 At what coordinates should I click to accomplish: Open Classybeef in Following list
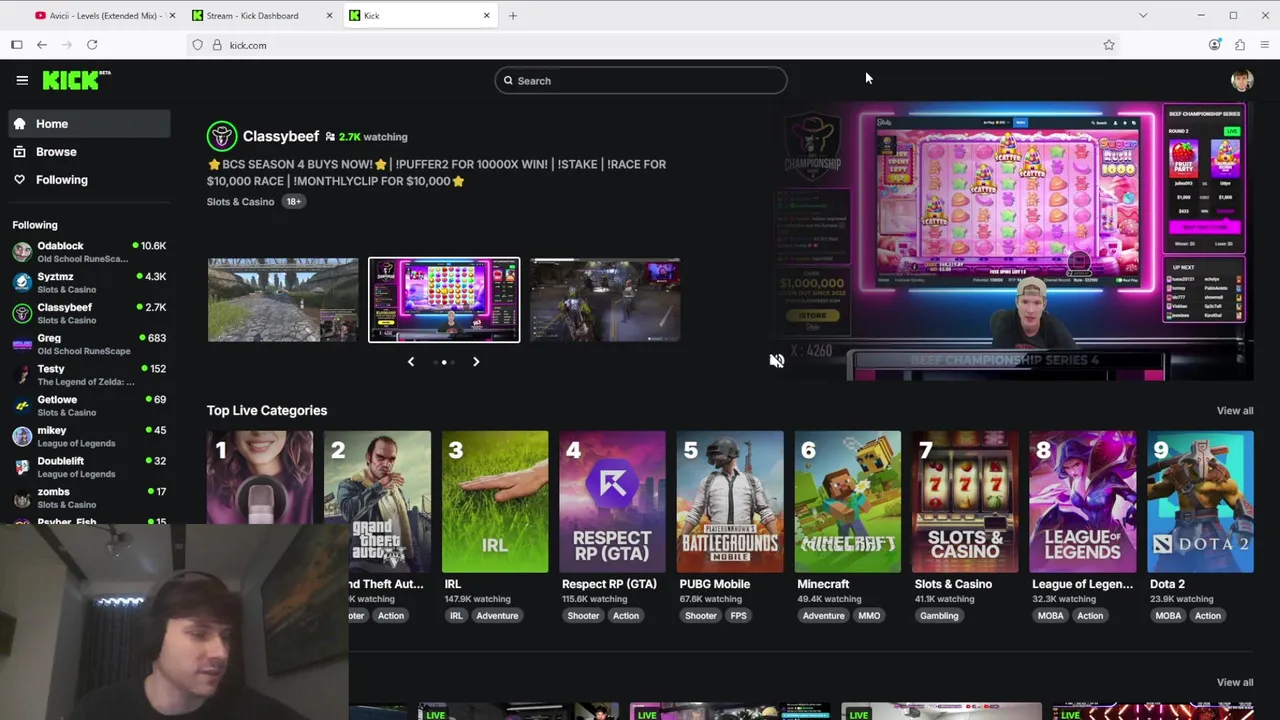point(89,313)
